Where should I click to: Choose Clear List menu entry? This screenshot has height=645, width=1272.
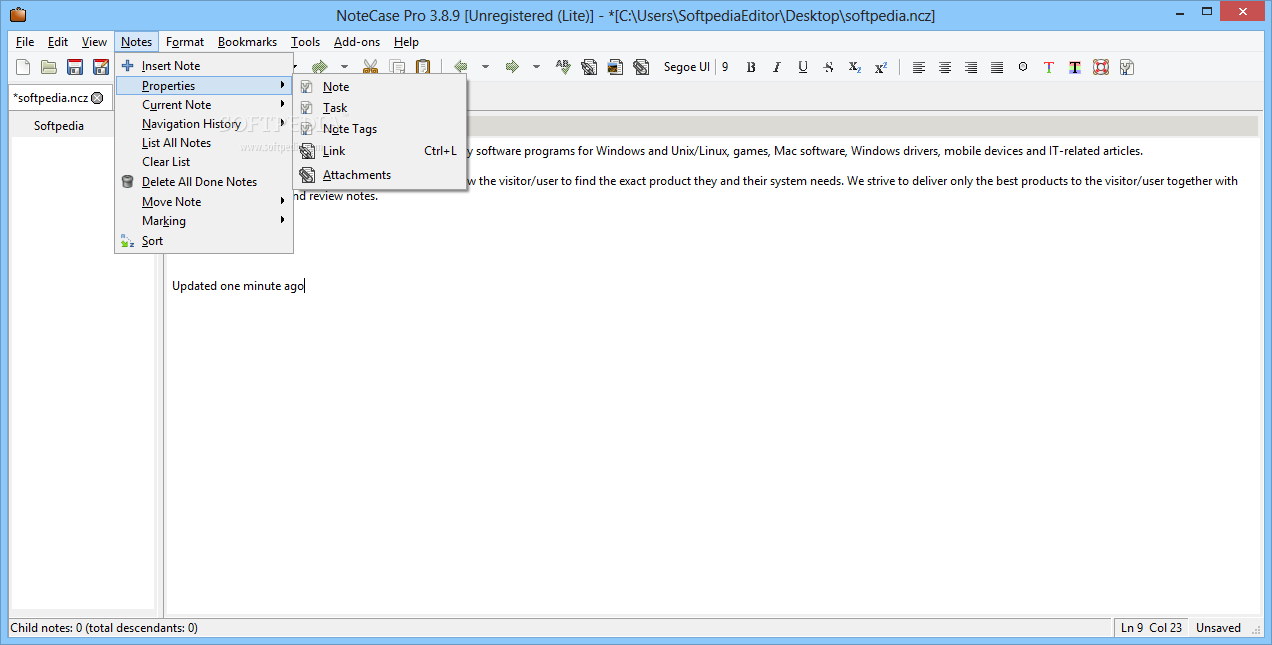204,162
